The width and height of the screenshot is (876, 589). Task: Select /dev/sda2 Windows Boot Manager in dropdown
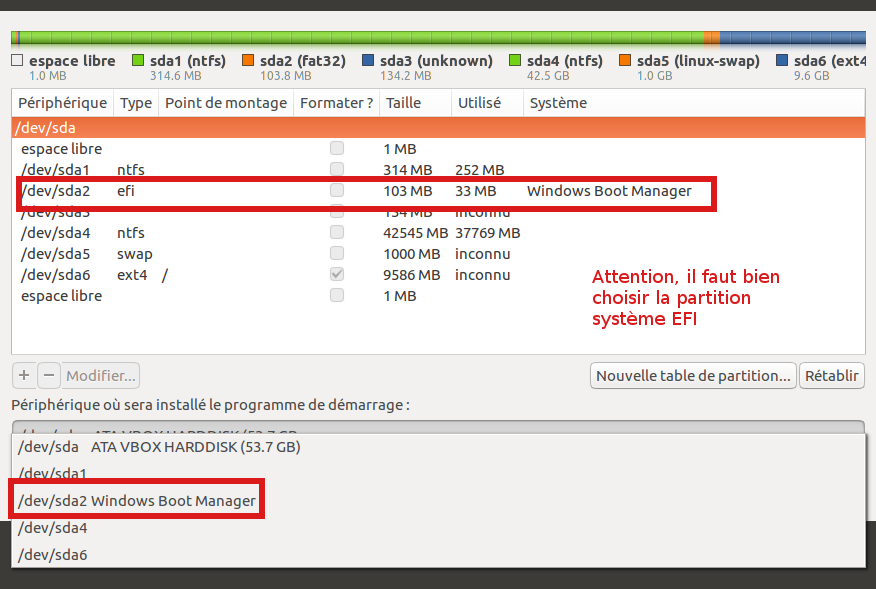[137, 500]
